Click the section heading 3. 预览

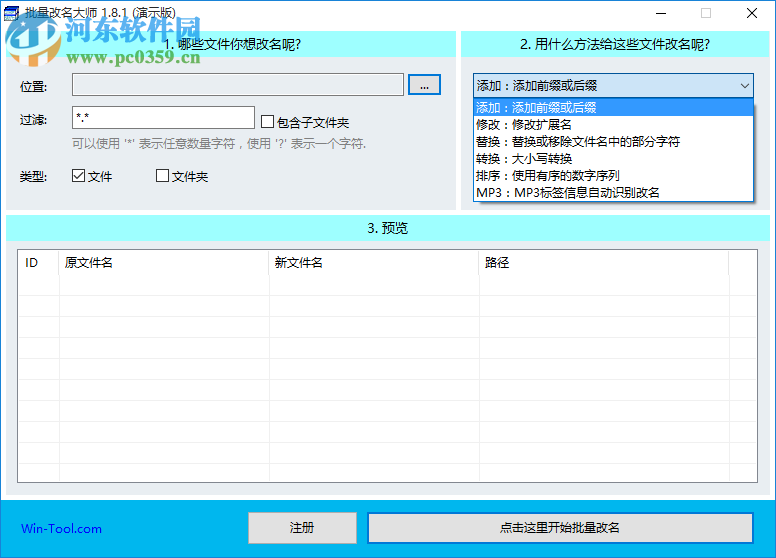coord(388,228)
